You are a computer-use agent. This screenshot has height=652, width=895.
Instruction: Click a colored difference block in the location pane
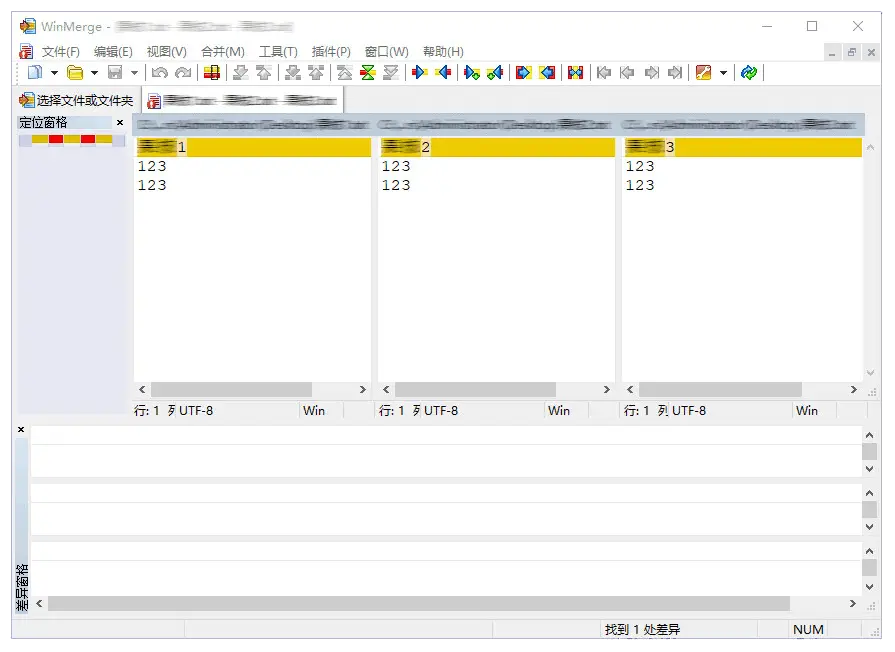55,139
